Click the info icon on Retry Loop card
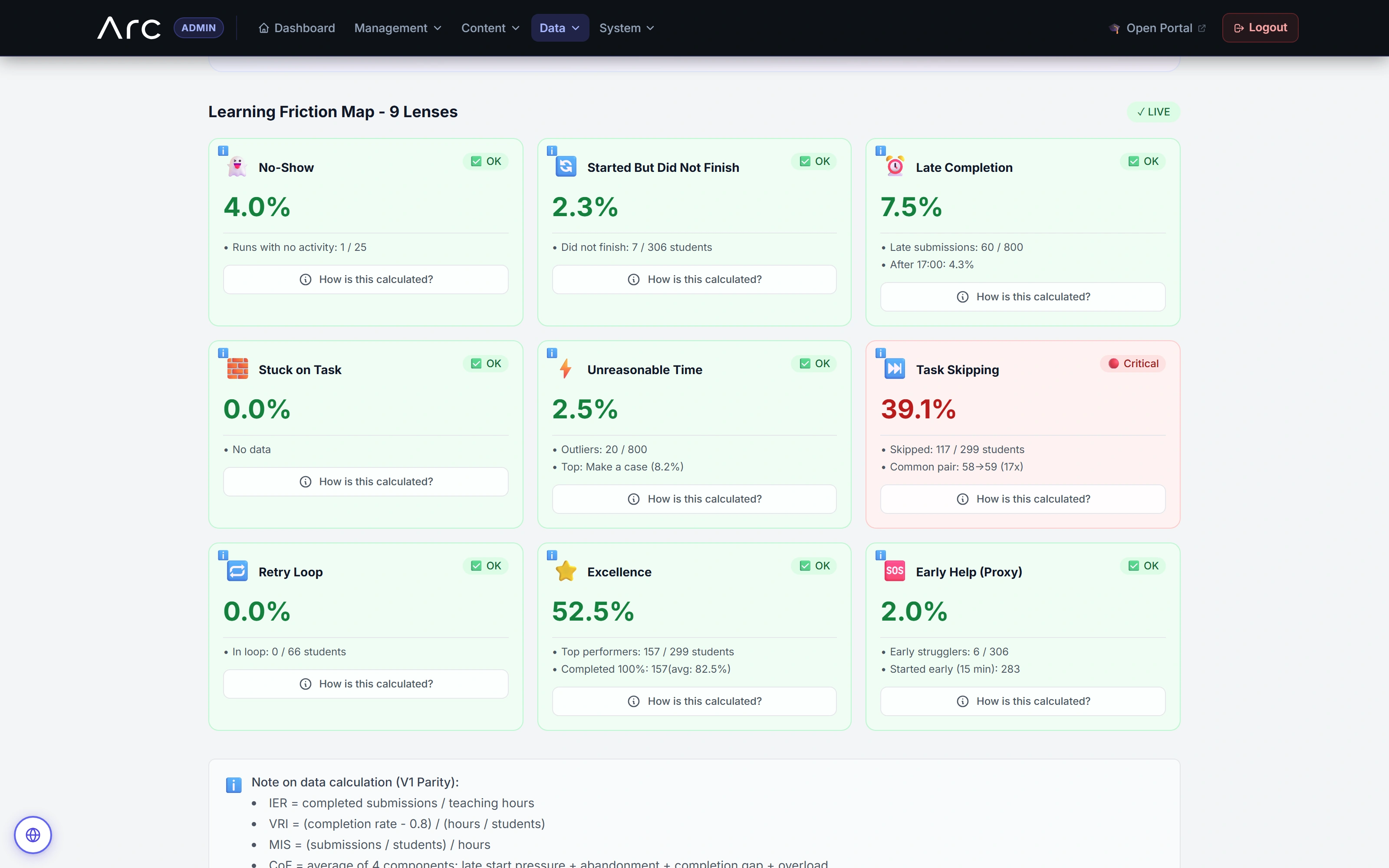 click(x=223, y=555)
